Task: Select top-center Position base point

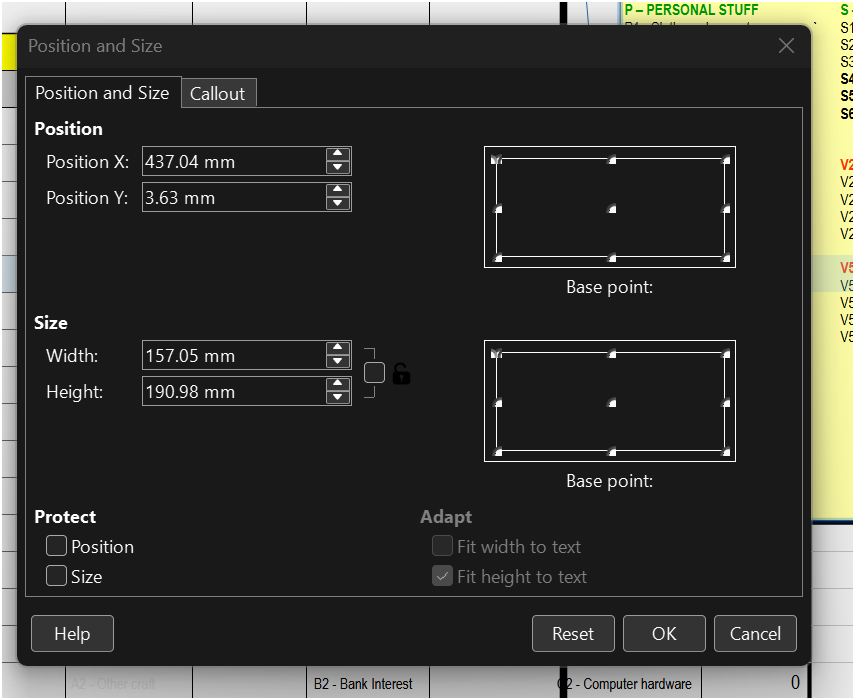Action: pos(612,160)
